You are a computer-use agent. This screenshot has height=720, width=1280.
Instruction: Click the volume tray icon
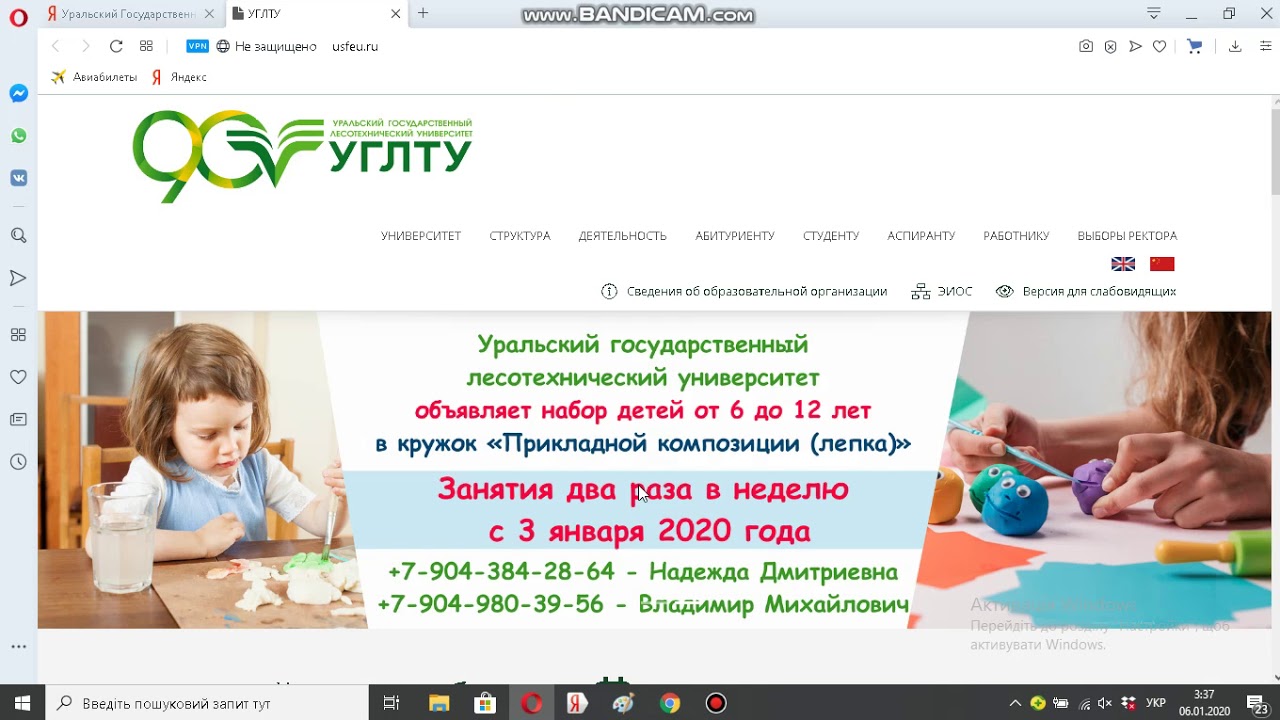tap(1105, 703)
